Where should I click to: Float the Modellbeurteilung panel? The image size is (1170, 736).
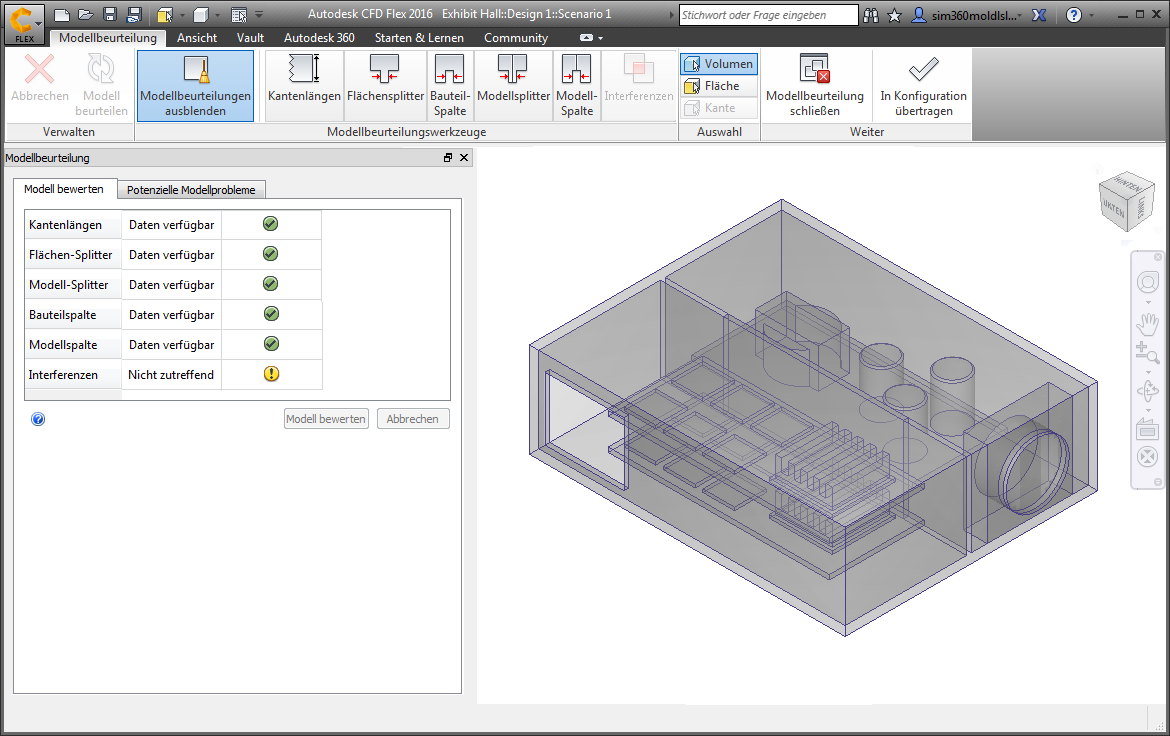[x=448, y=158]
